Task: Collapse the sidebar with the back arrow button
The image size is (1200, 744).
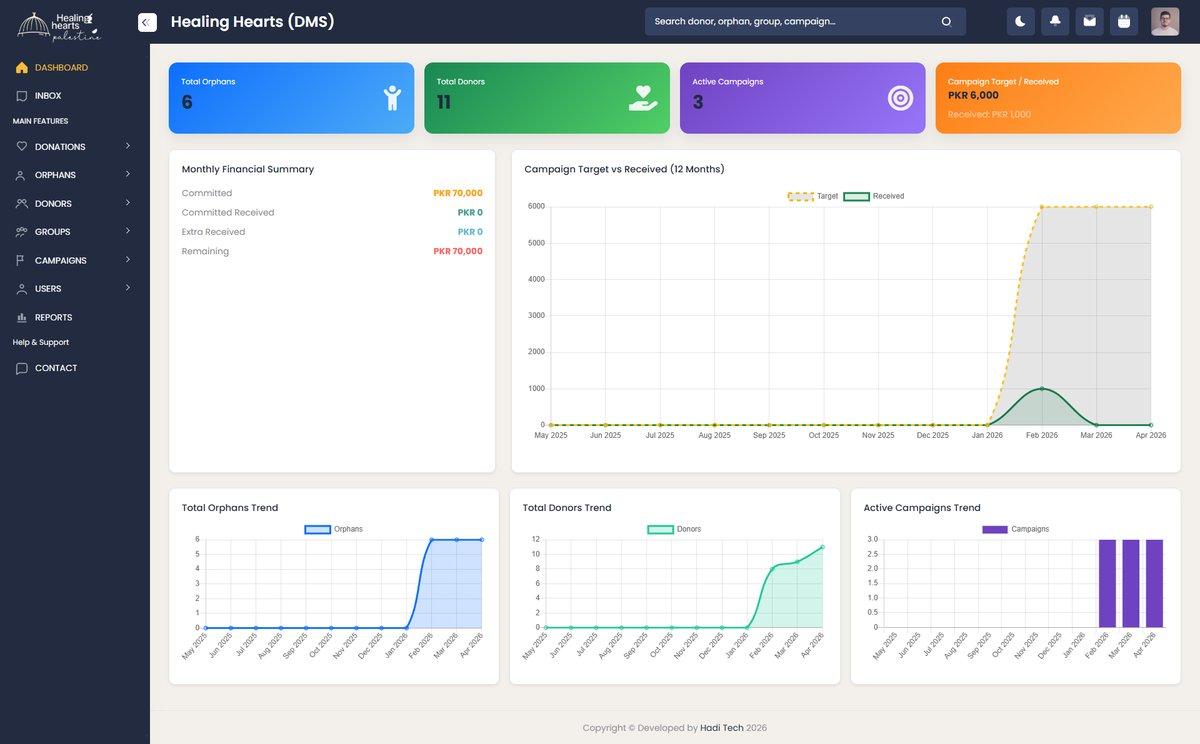Action: (x=147, y=22)
